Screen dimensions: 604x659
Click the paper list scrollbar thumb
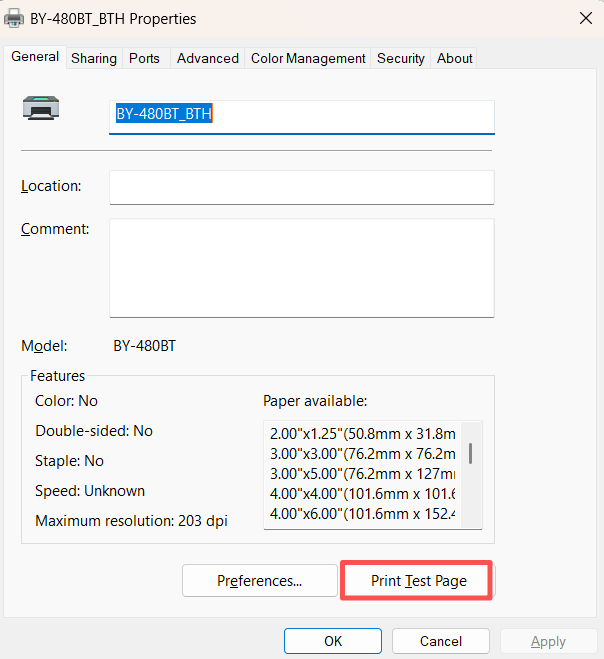[471, 453]
